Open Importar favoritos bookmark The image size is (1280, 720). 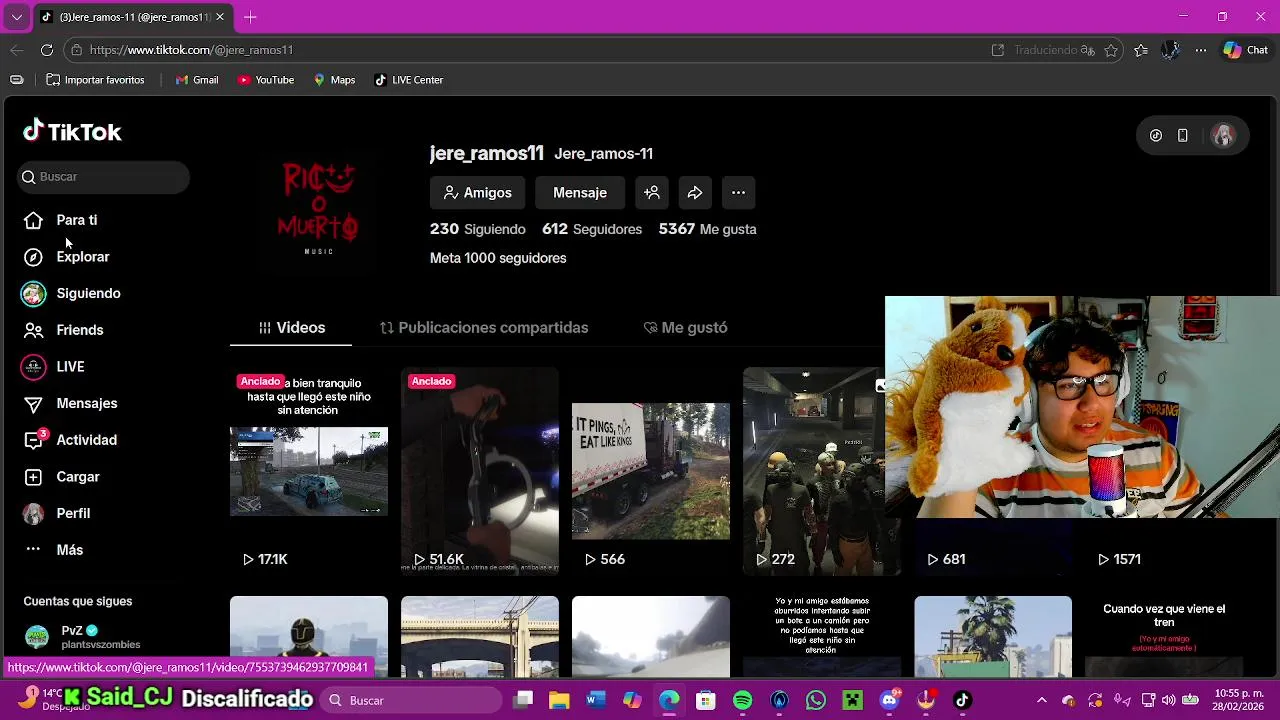[95, 80]
